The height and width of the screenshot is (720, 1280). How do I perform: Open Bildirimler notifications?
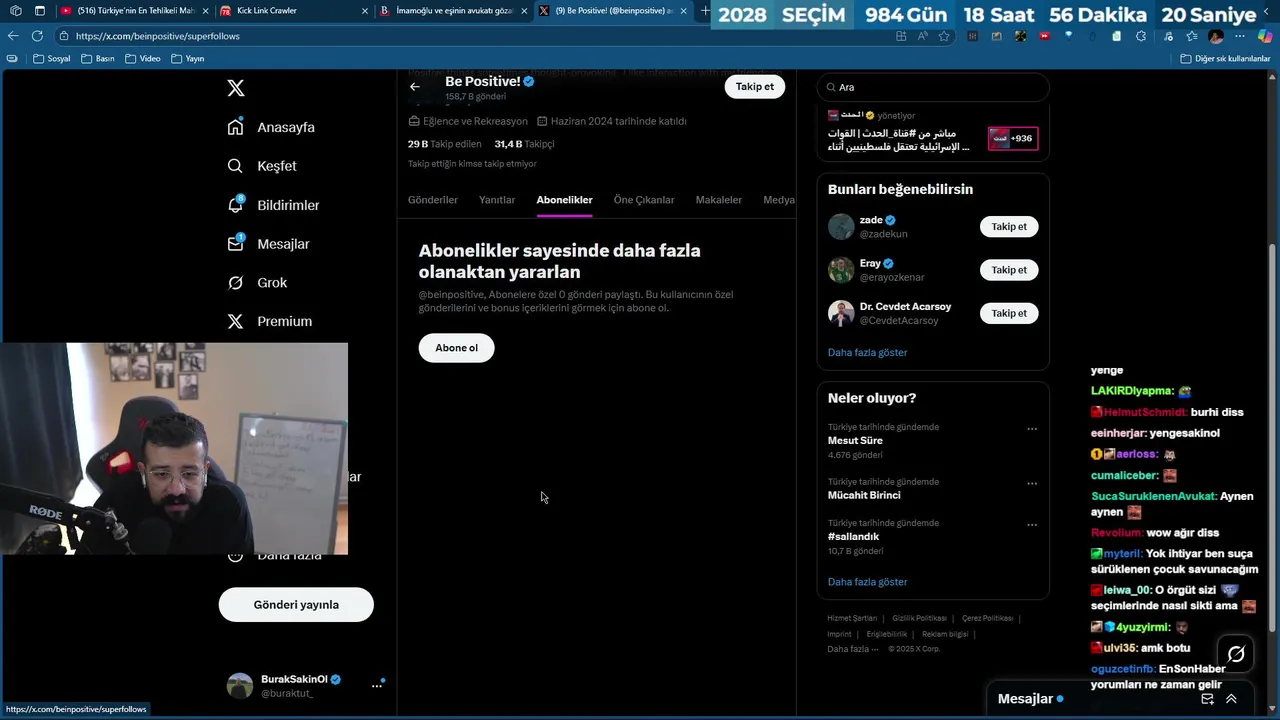[273, 205]
